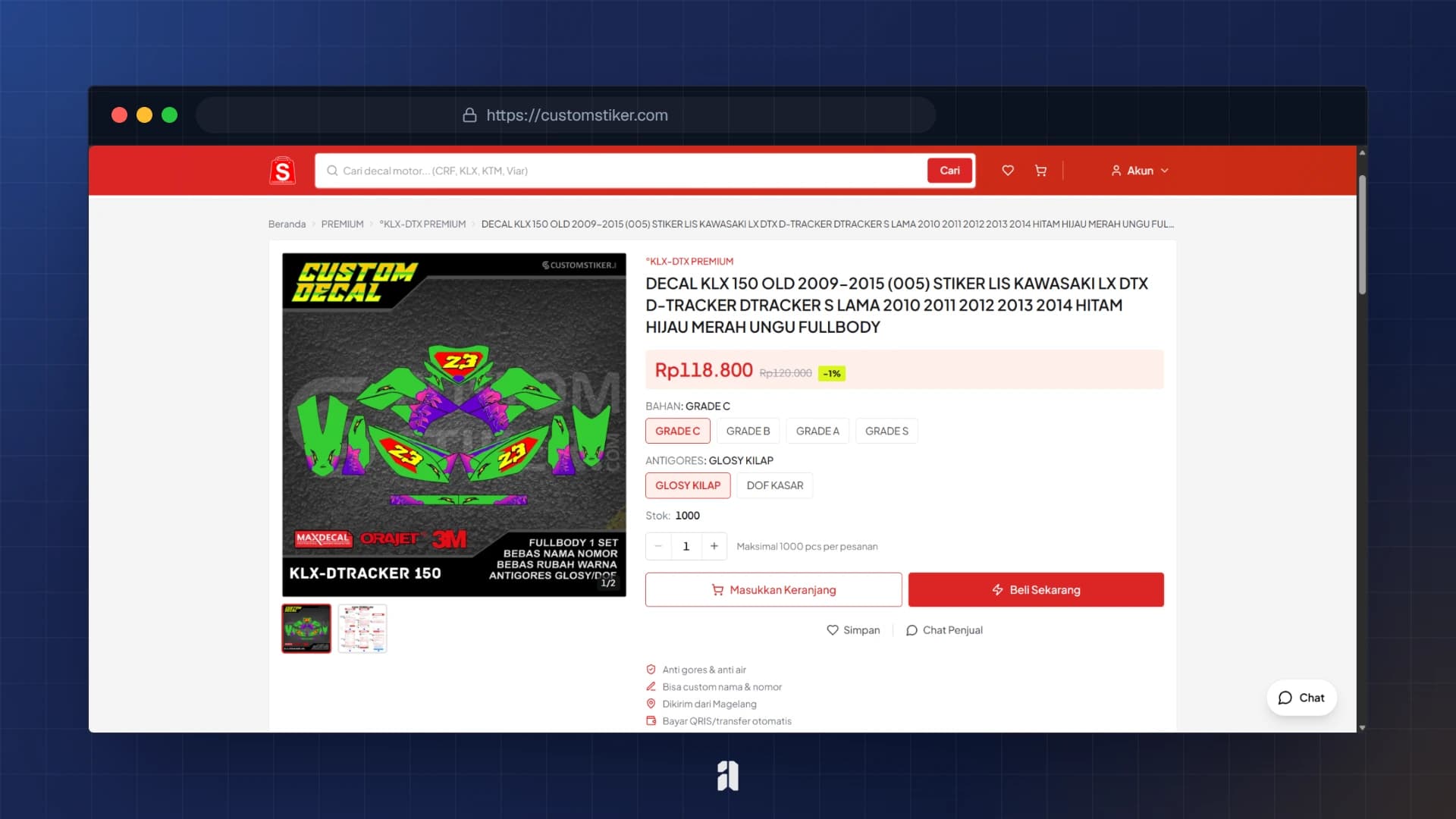Select GRADE S material option
Screen dimensions: 1456x819
click(886, 431)
